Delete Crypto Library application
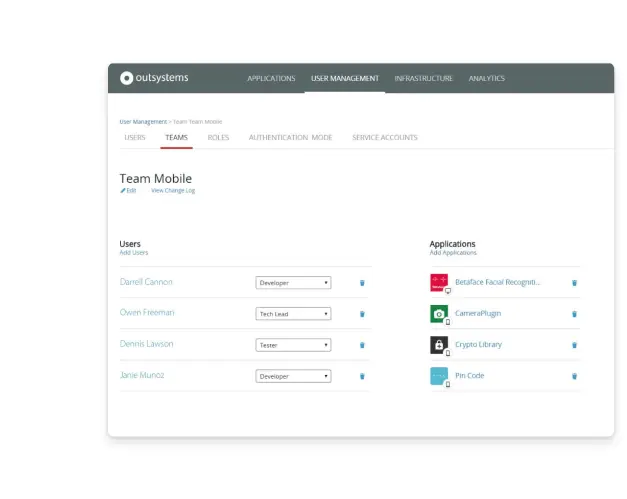The height and width of the screenshot is (499, 627). point(574,345)
